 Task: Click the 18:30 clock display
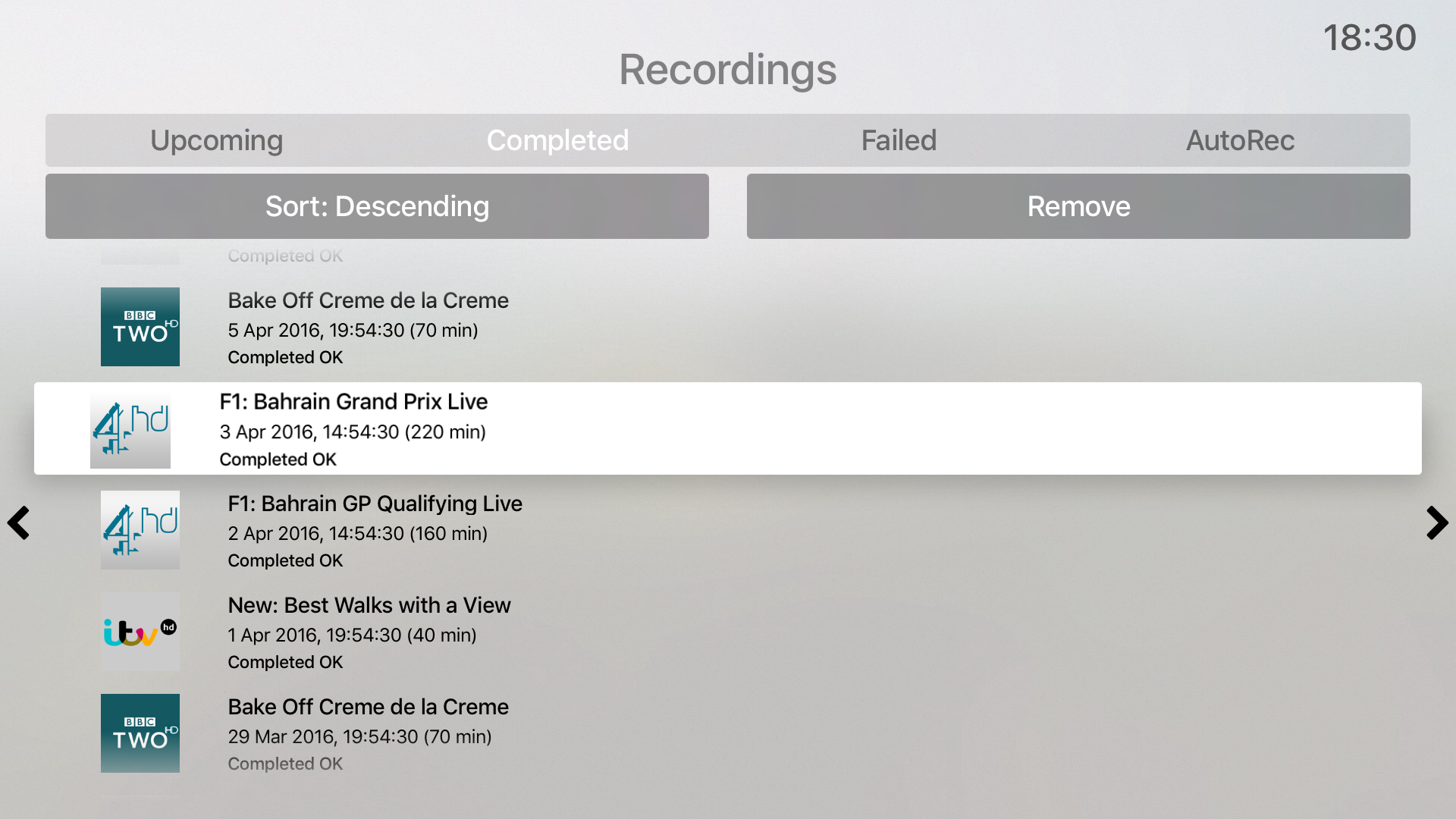(1370, 37)
